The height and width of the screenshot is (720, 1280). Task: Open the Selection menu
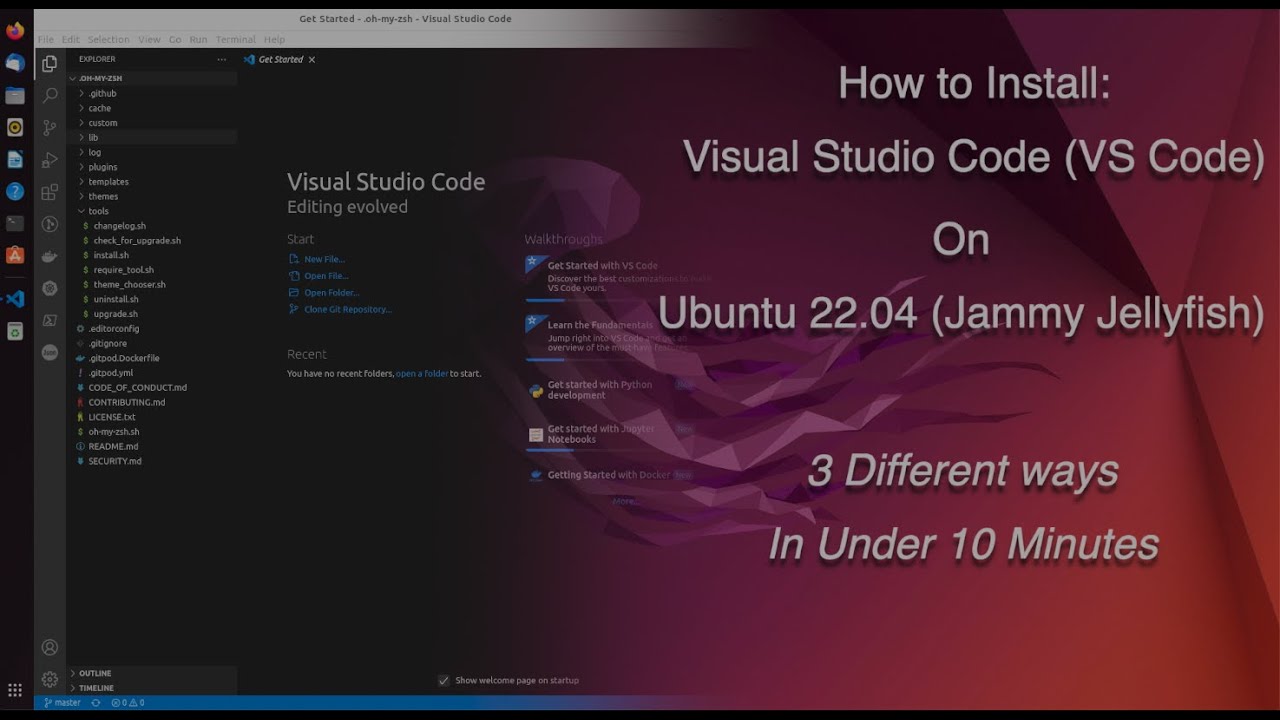tap(108, 40)
